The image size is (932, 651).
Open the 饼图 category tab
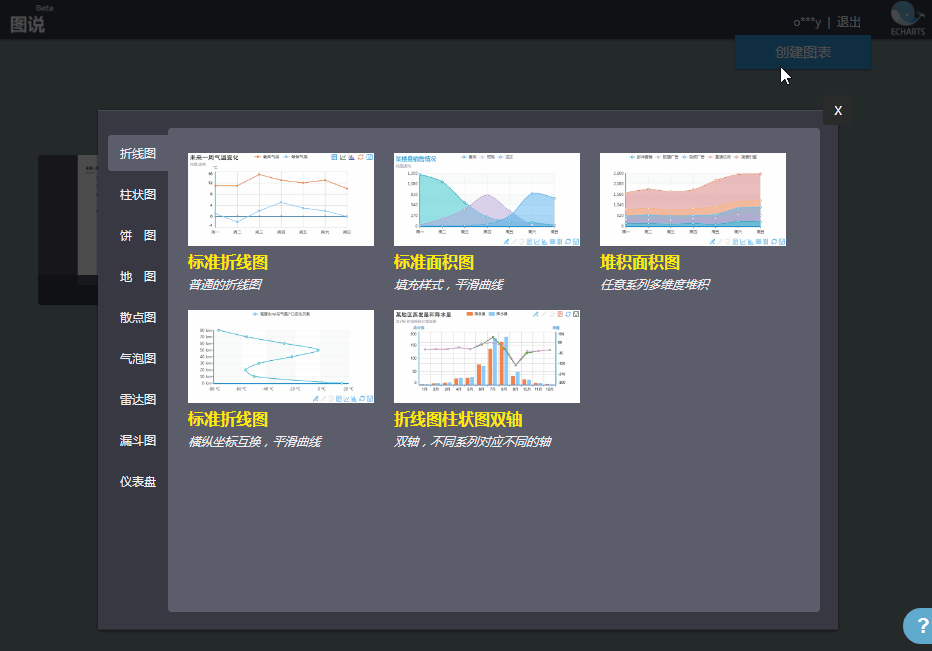138,235
